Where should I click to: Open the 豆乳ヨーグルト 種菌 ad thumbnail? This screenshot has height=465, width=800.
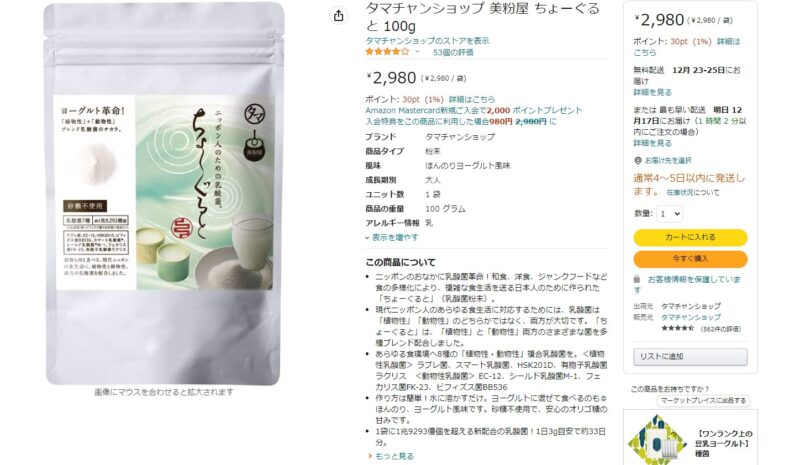click(657, 438)
